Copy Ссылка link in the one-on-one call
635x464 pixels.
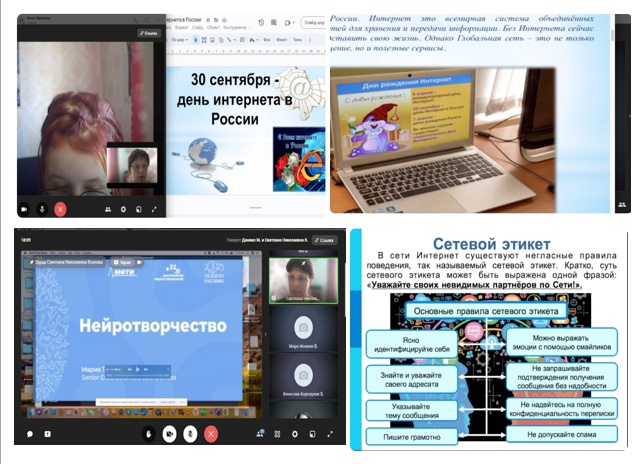[148, 33]
